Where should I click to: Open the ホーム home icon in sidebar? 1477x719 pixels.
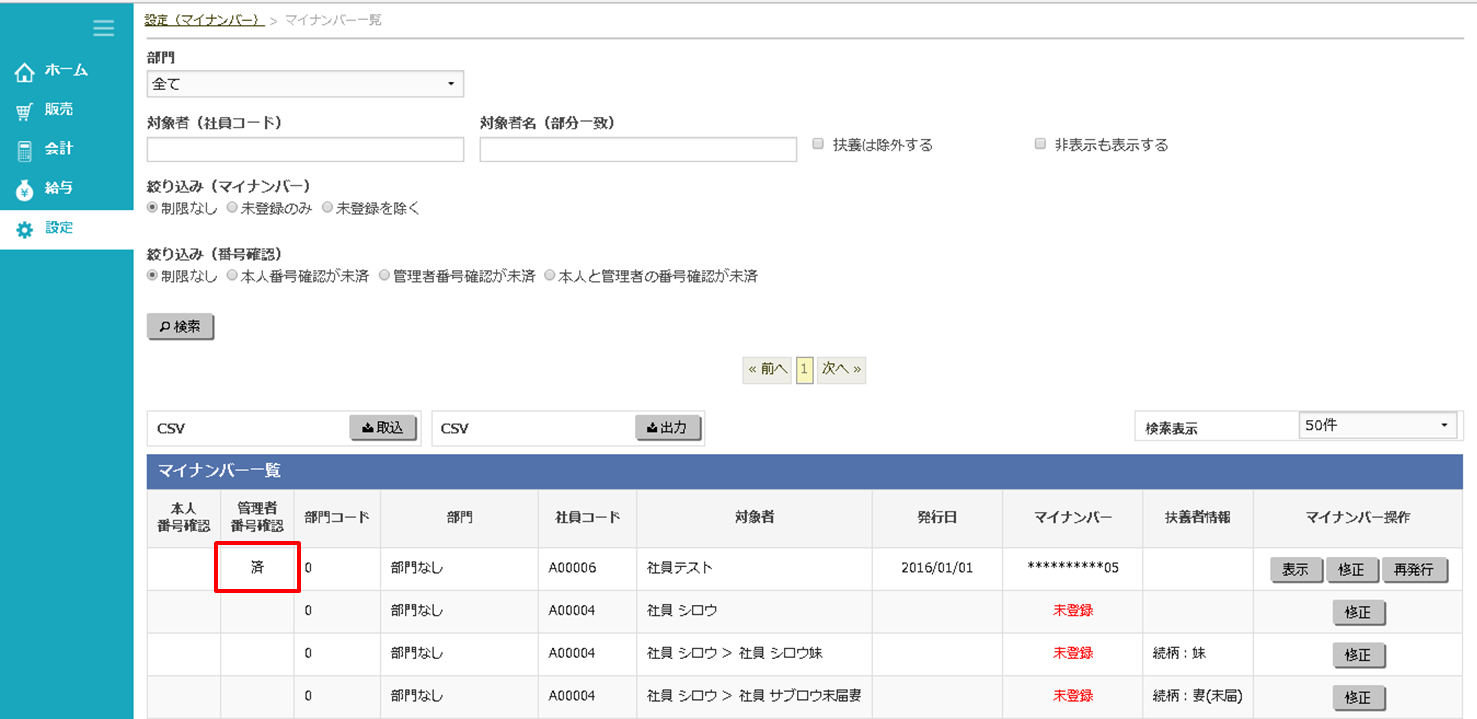[25, 72]
